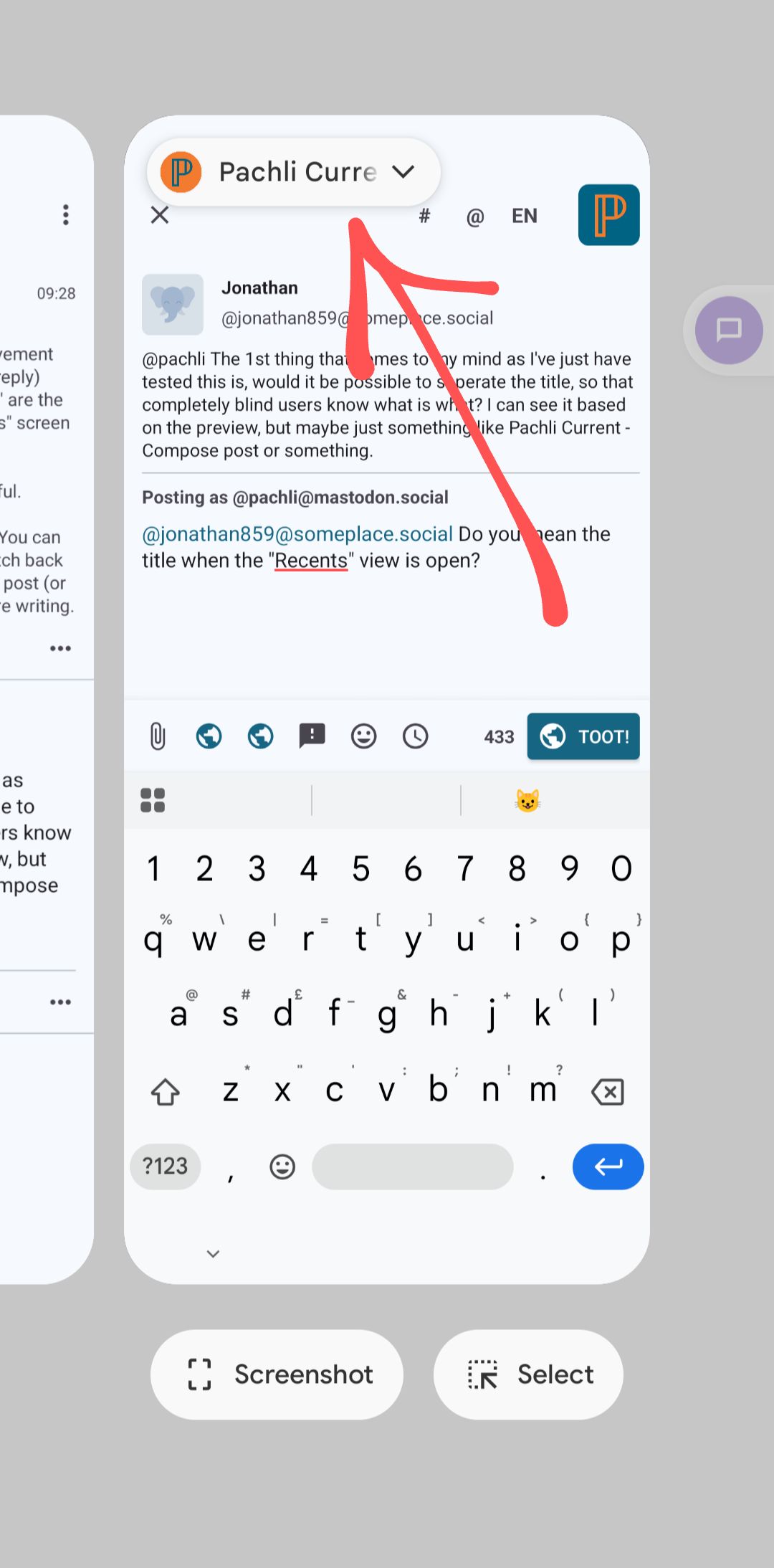The image size is (774, 1568).
Task: Open the three-dot overflow menu at top
Action: (65, 215)
